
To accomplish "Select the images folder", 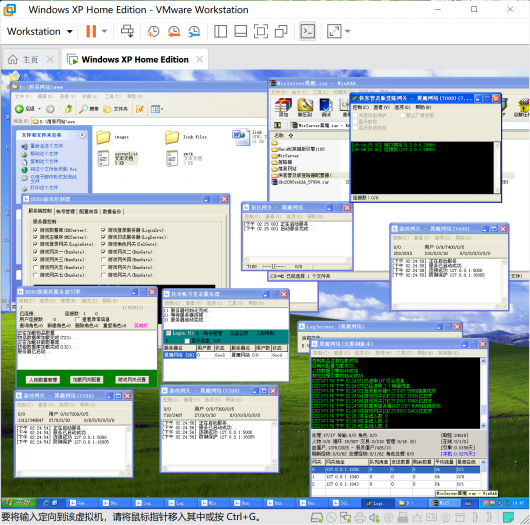I will [x=113, y=137].
